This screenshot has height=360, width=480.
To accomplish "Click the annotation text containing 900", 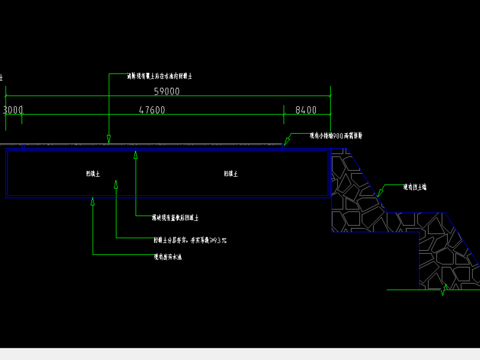I will (336, 136).
